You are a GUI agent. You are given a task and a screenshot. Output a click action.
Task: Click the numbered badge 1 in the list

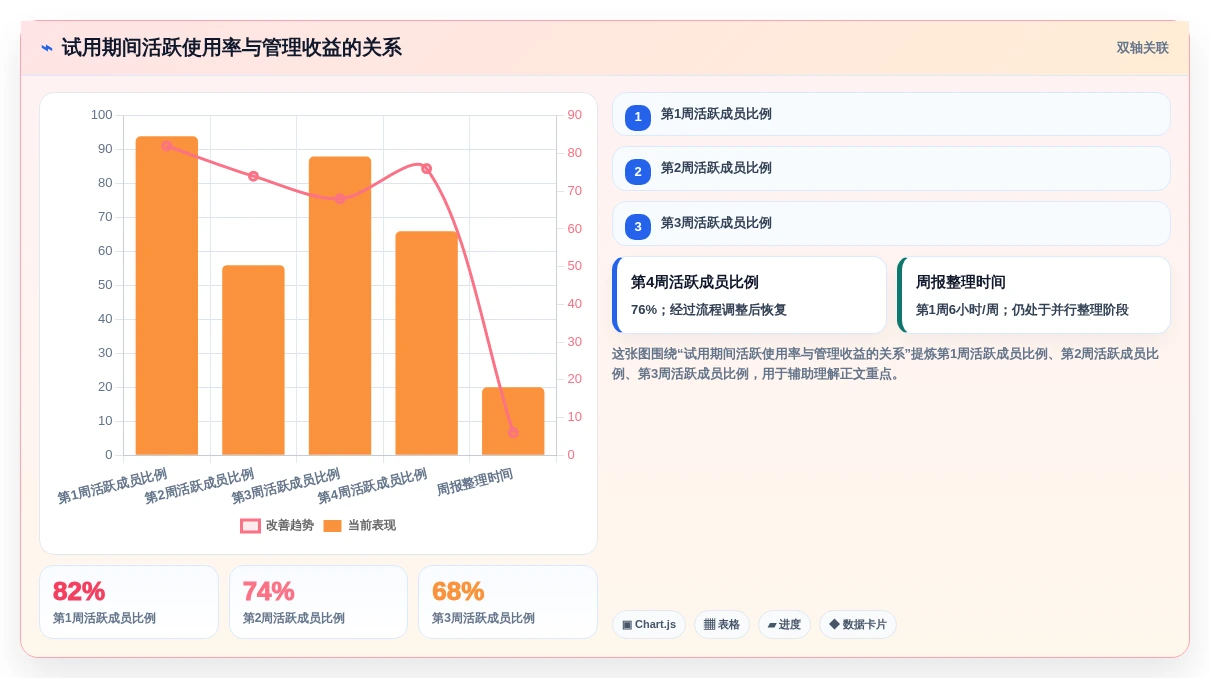coord(638,117)
